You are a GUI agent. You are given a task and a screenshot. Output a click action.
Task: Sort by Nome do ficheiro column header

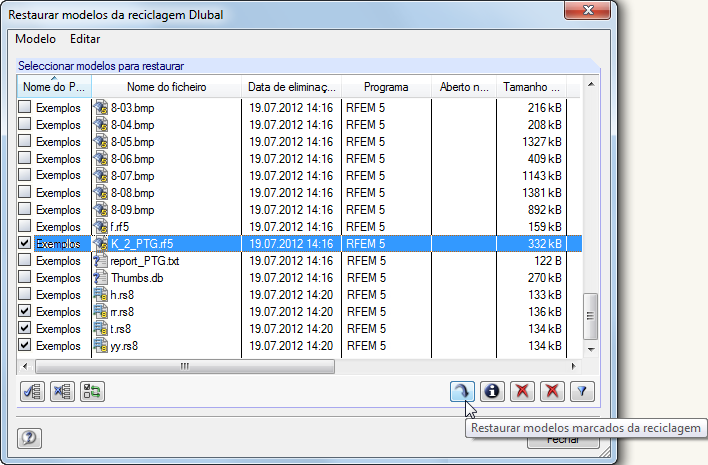click(167, 86)
